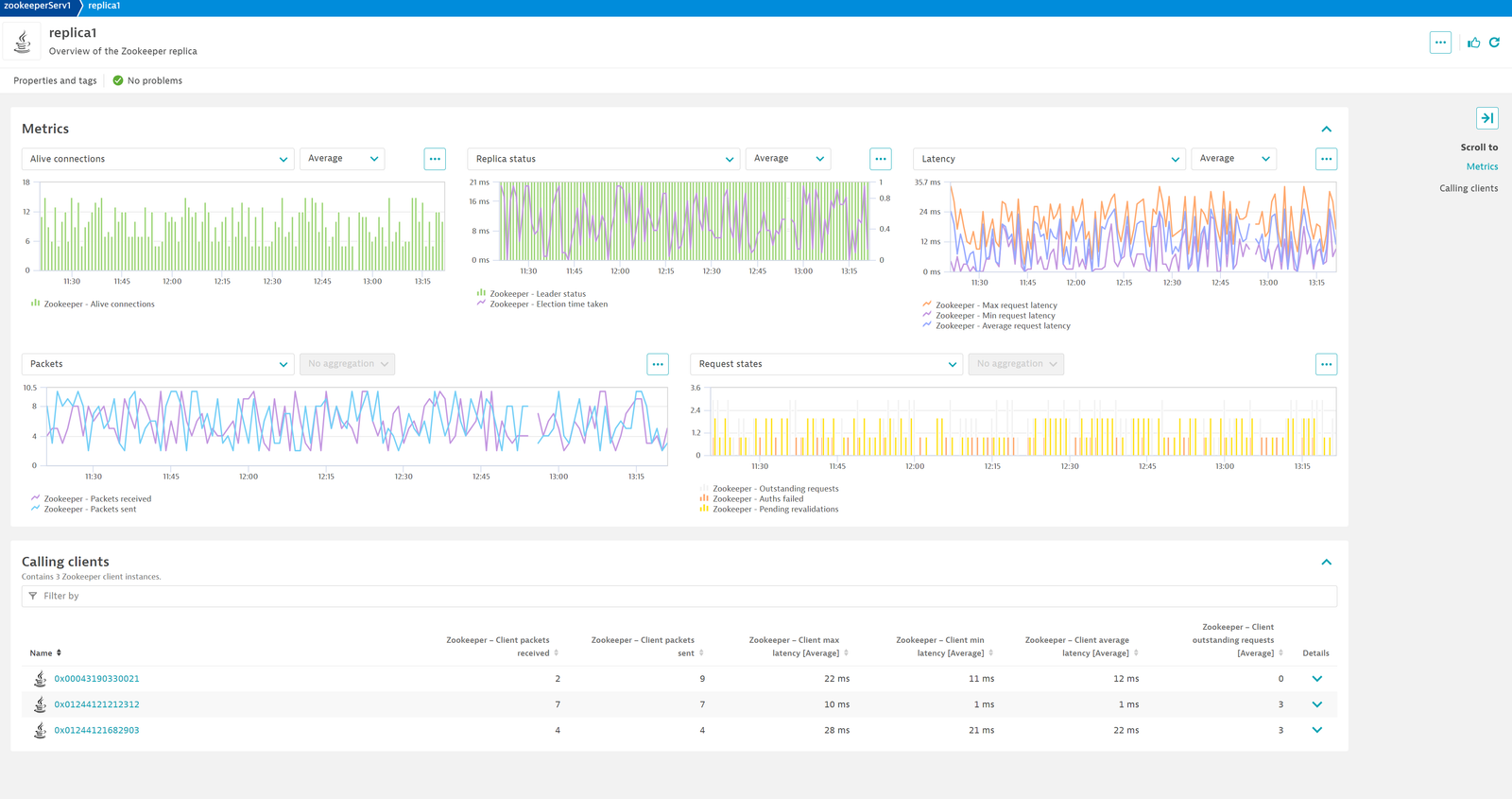Screen dimensions: 1512x799
Task: Select replica1 breadcrumb item
Action: 104,6
